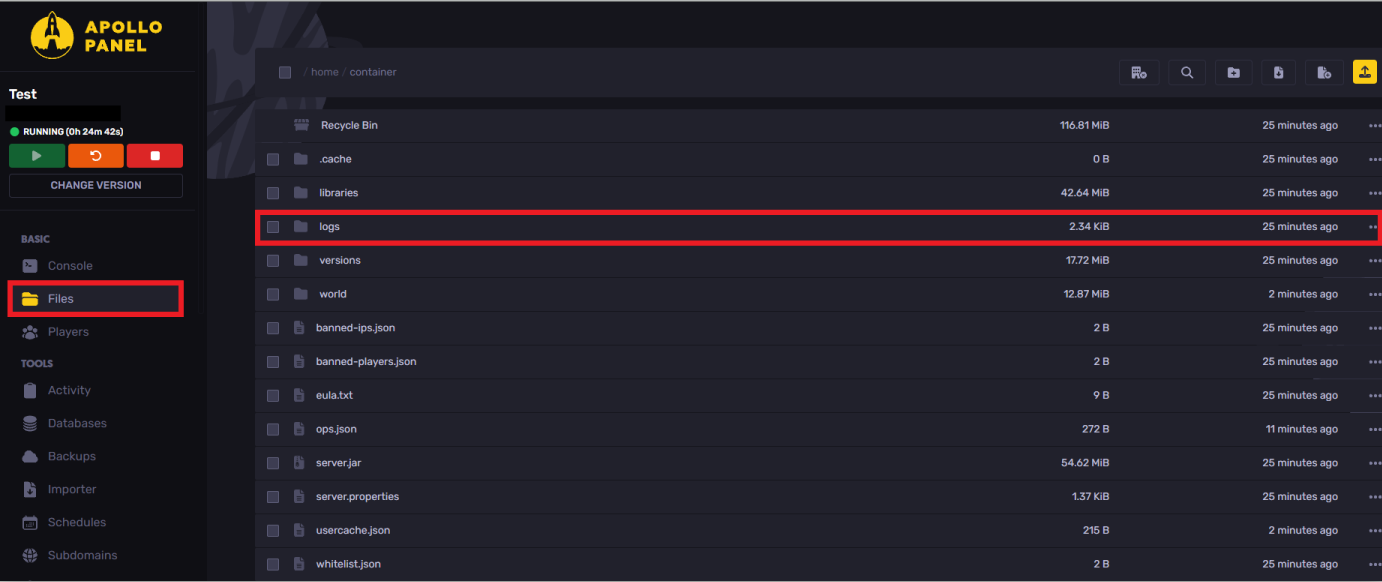Restart the server with the orange button

pos(96,156)
